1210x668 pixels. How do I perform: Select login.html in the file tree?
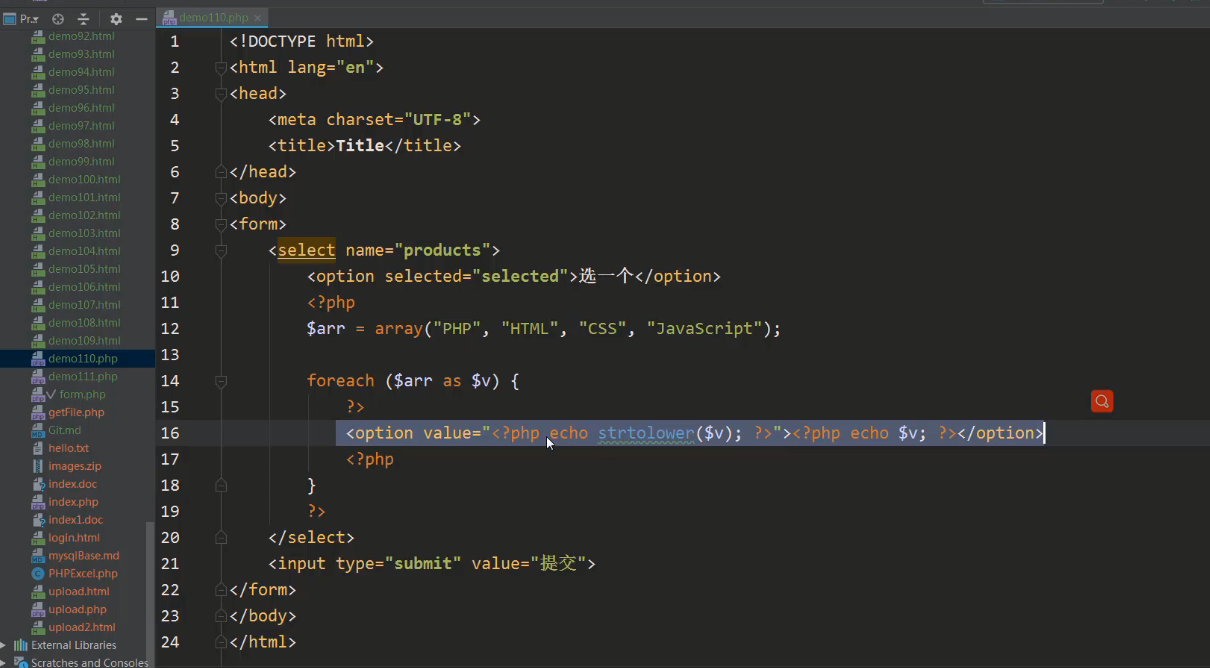74,538
